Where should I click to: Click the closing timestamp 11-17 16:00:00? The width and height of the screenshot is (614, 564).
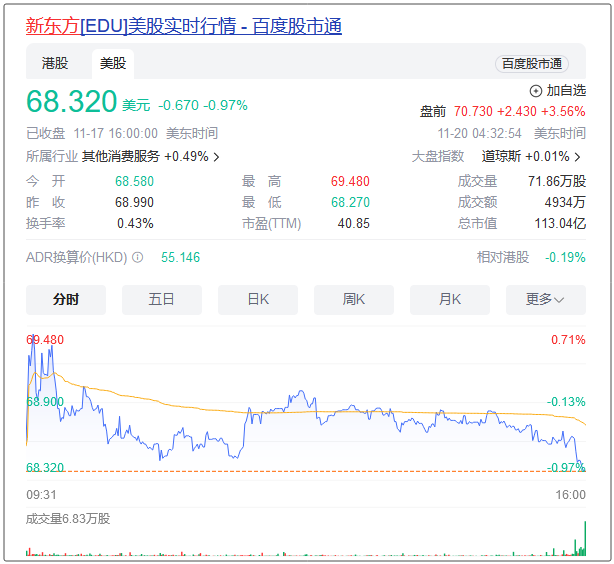(116, 134)
